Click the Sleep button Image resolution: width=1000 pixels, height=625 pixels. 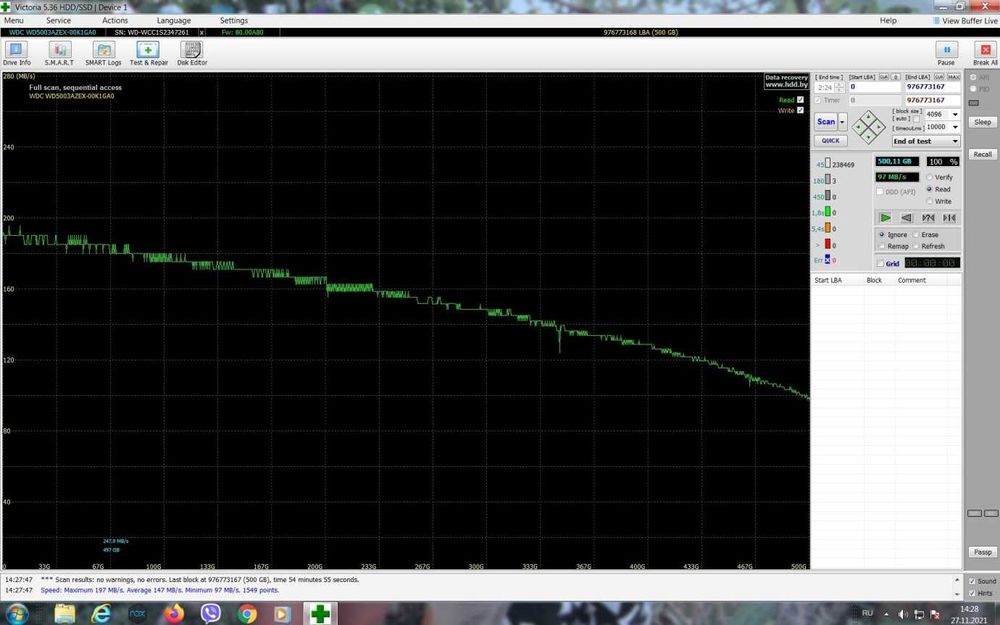[982, 122]
